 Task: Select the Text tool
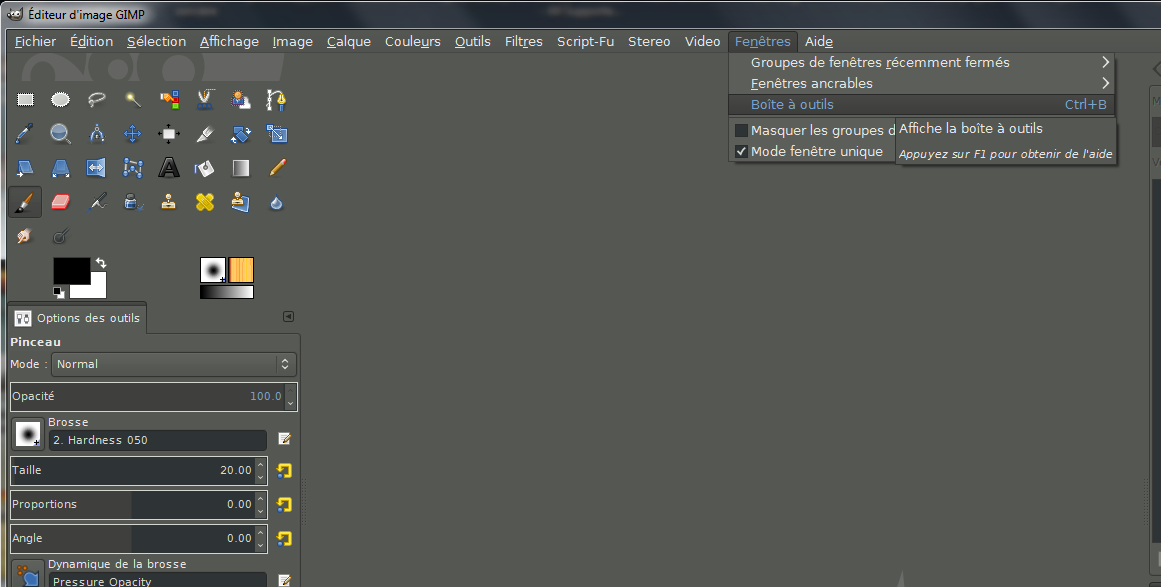click(169, 169)
